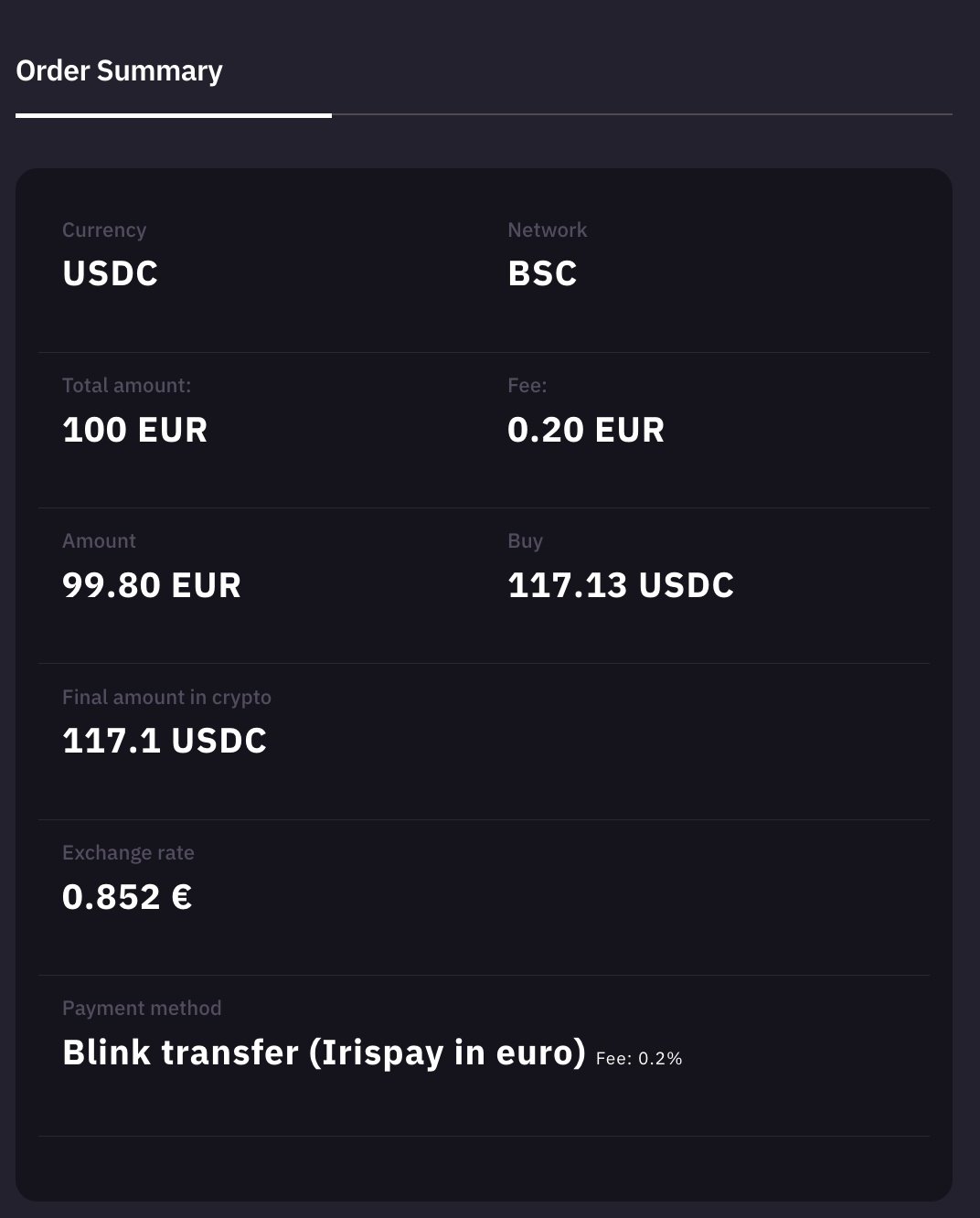The height and width of the screenshot is (1218, 980).
Task: Select Blink transfer (Irispay in euro) text
Action: [x=324, y=1052]
